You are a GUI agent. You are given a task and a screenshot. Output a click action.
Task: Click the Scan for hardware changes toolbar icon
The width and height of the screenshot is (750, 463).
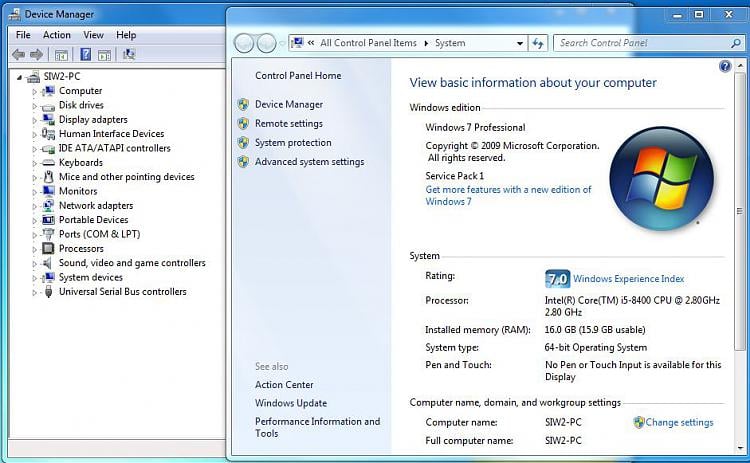click(129, 54)
